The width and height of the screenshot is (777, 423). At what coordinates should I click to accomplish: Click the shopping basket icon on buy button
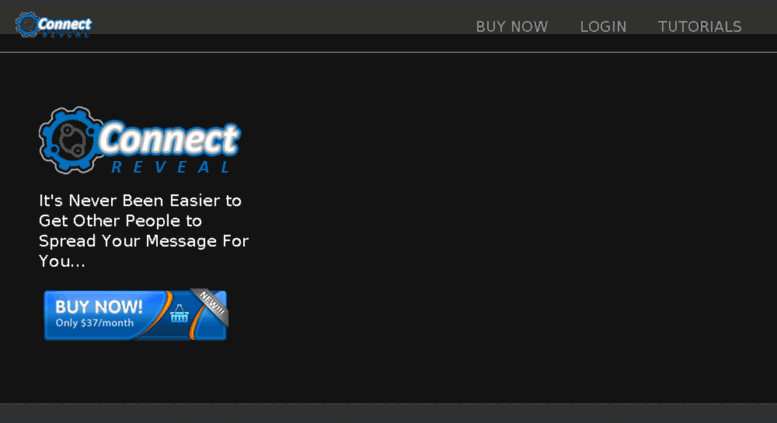point(179,314)
